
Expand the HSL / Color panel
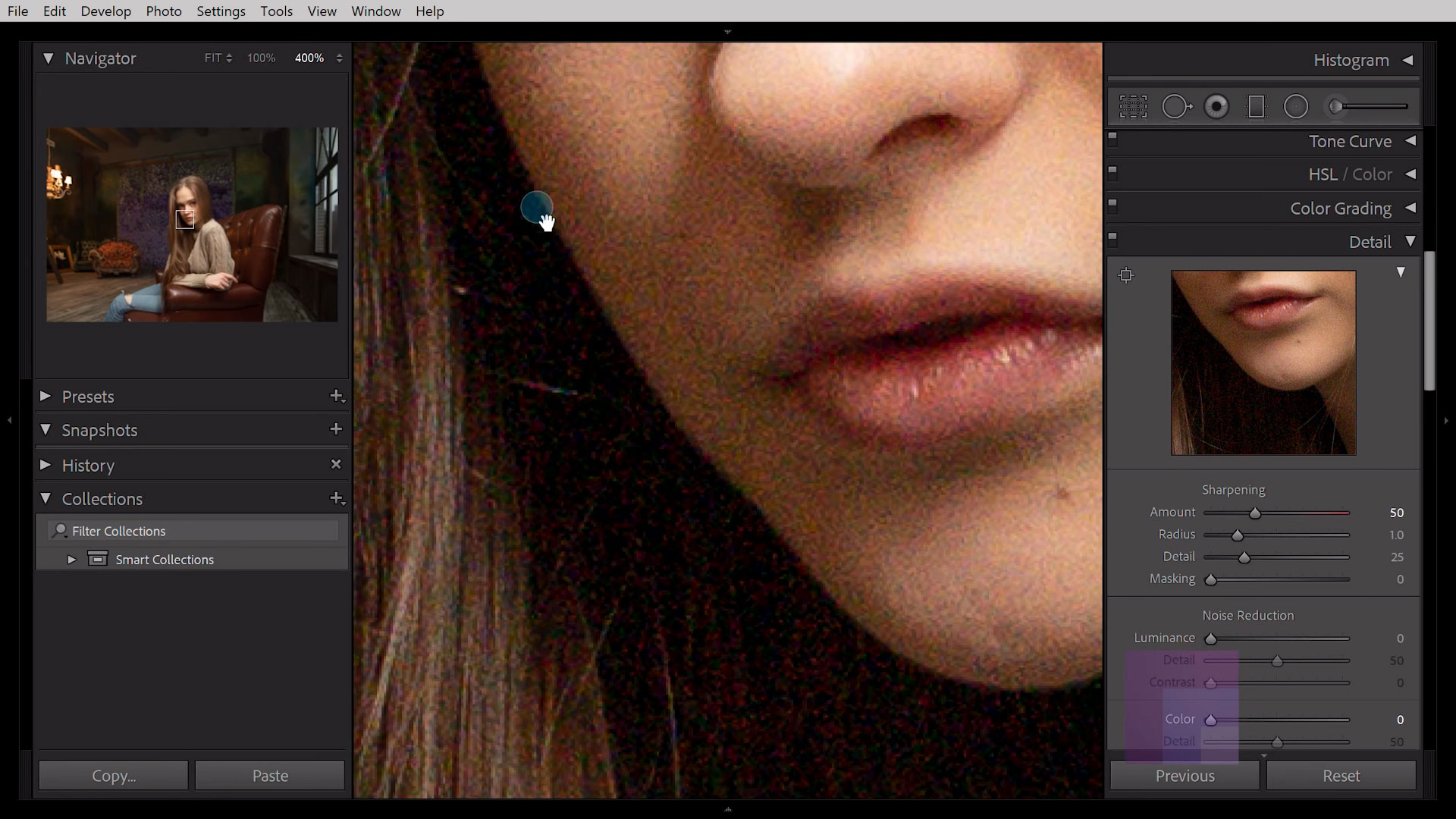tap(1410, 174)
